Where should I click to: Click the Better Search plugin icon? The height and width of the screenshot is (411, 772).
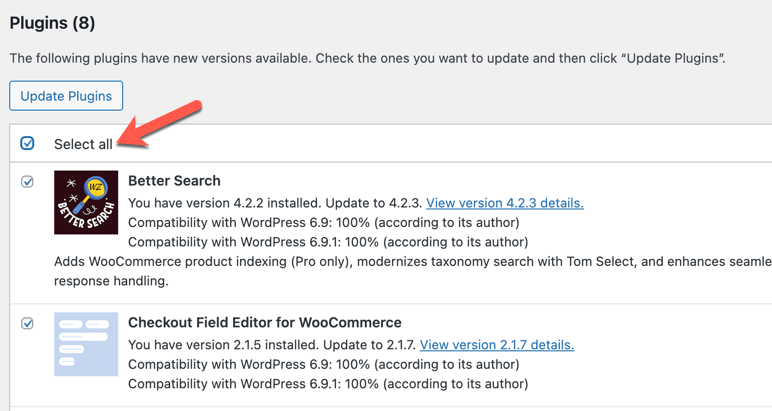click(x=86, y=203)
